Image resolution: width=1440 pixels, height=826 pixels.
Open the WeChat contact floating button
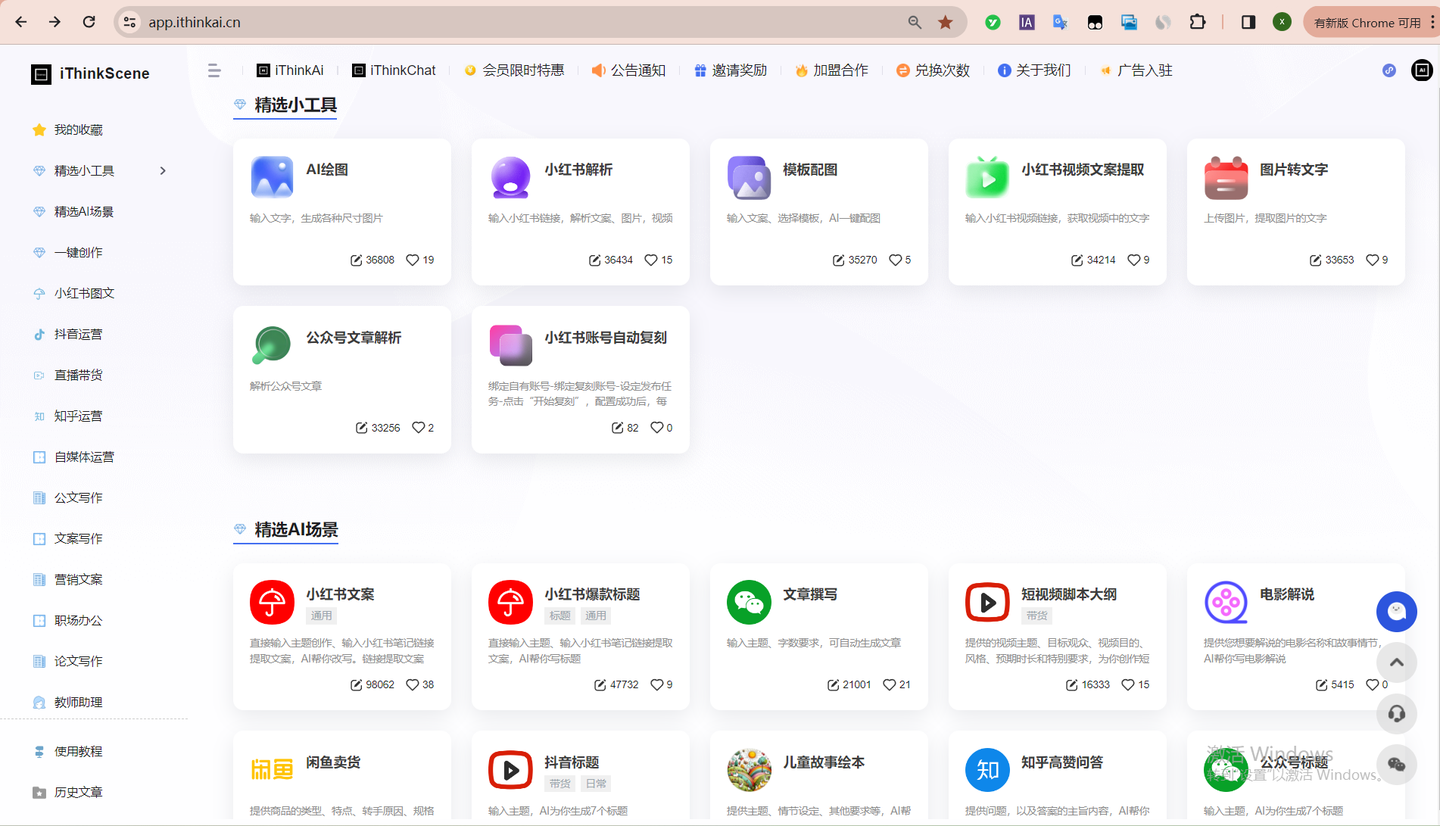1397,765
